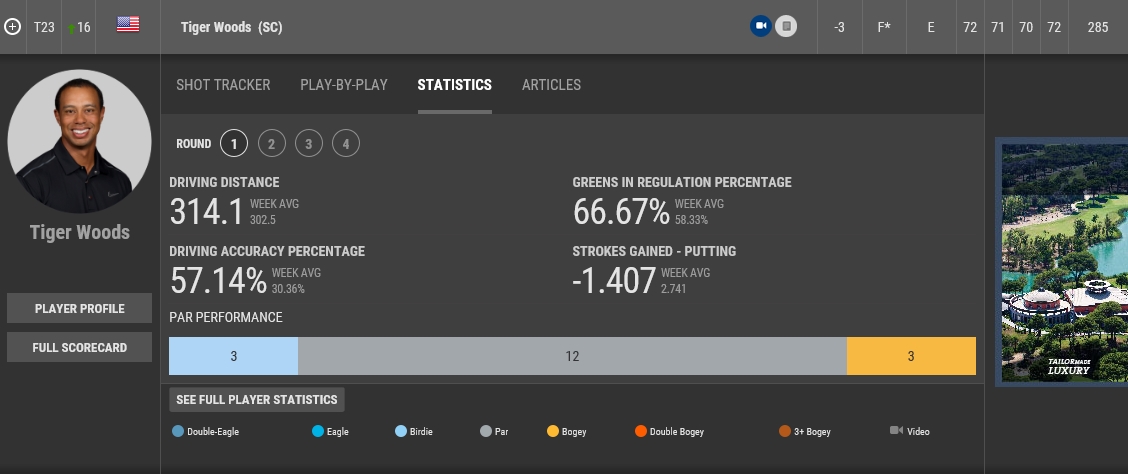Open Tiger Woods' Player Profile
Image resolution: width=1128 pixels, height=474 pixels.
[80, 308]
